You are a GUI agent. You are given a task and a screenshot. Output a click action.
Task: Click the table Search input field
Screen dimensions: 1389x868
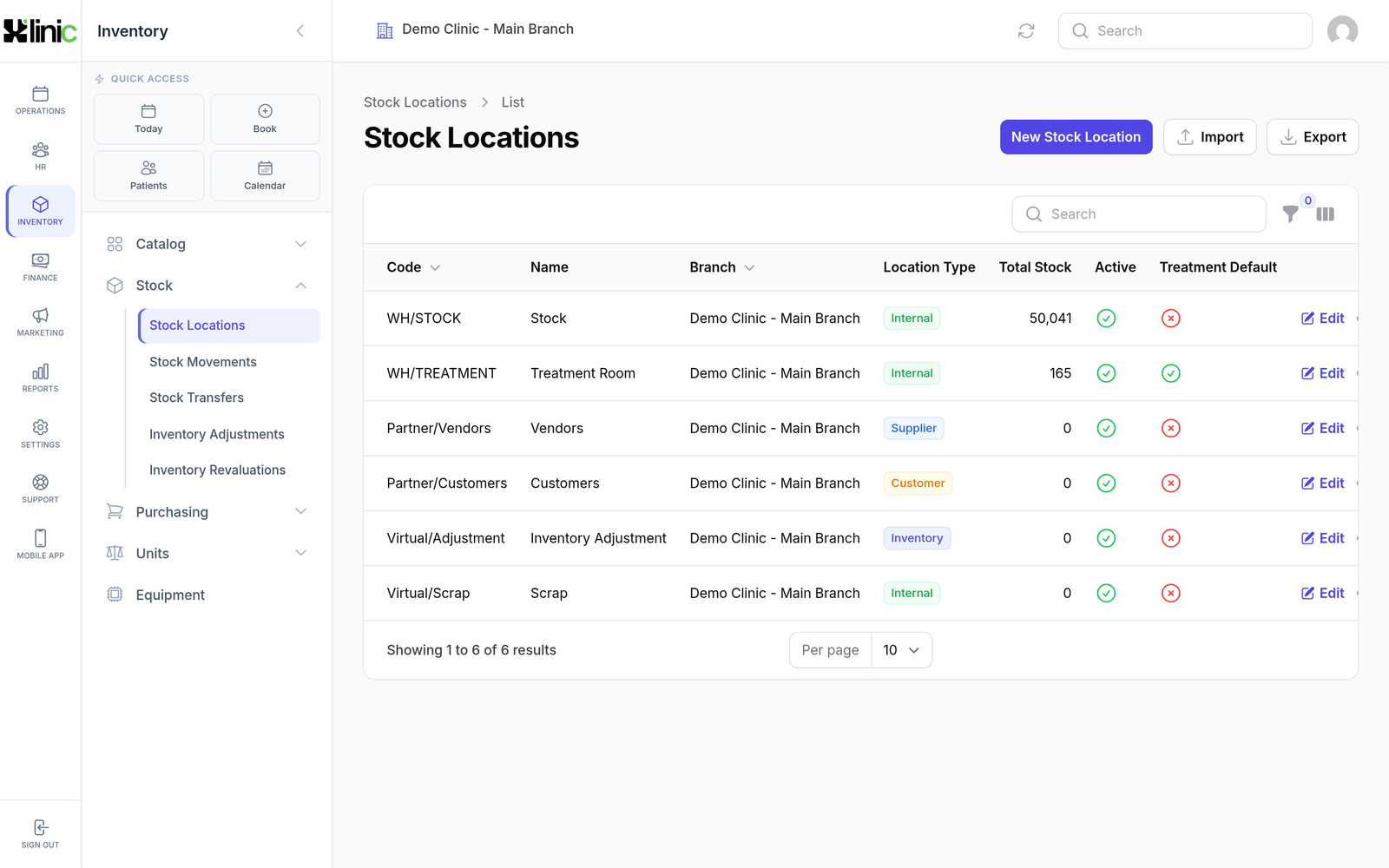(1139, 214)
